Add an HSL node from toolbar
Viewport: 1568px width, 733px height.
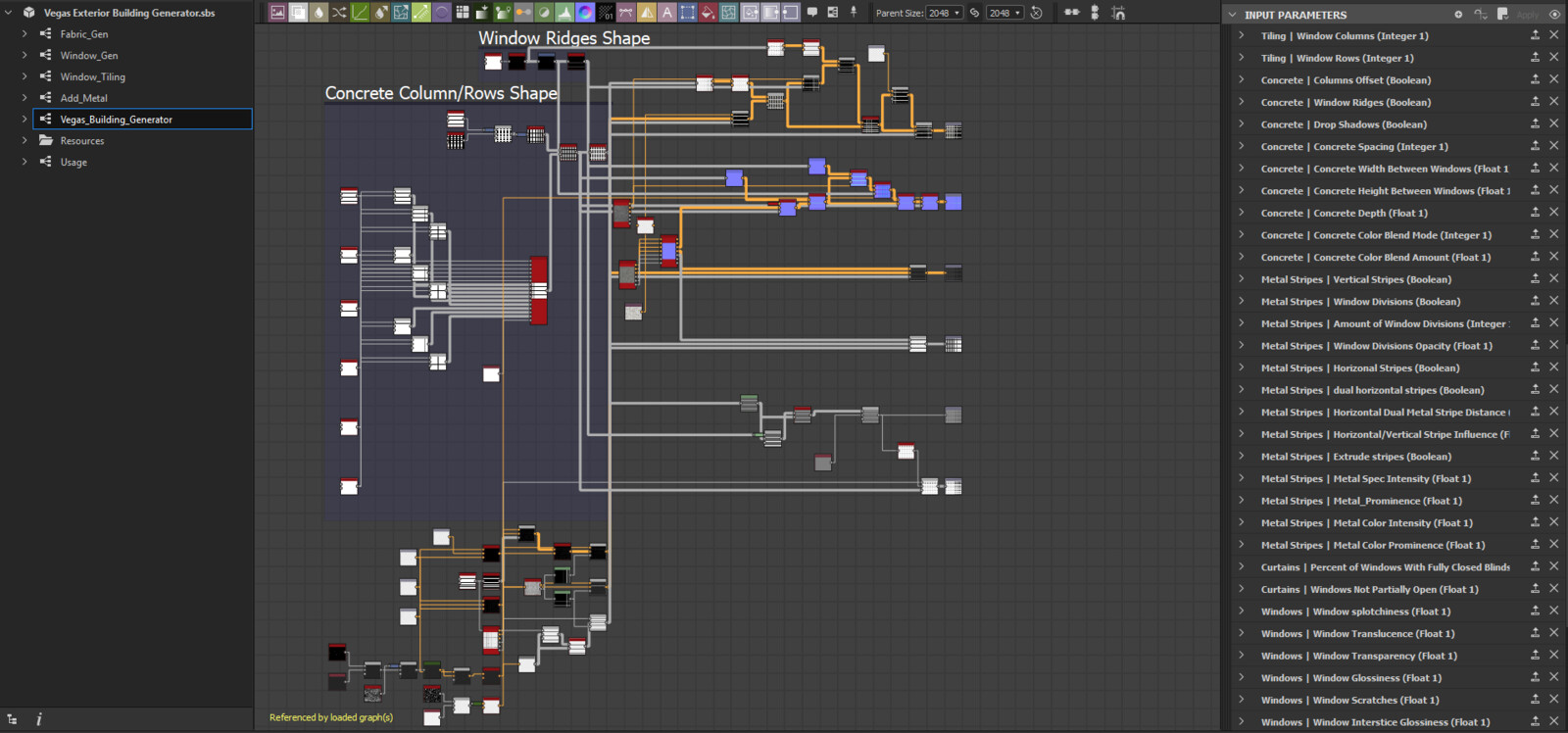click(x=544, y=13)
